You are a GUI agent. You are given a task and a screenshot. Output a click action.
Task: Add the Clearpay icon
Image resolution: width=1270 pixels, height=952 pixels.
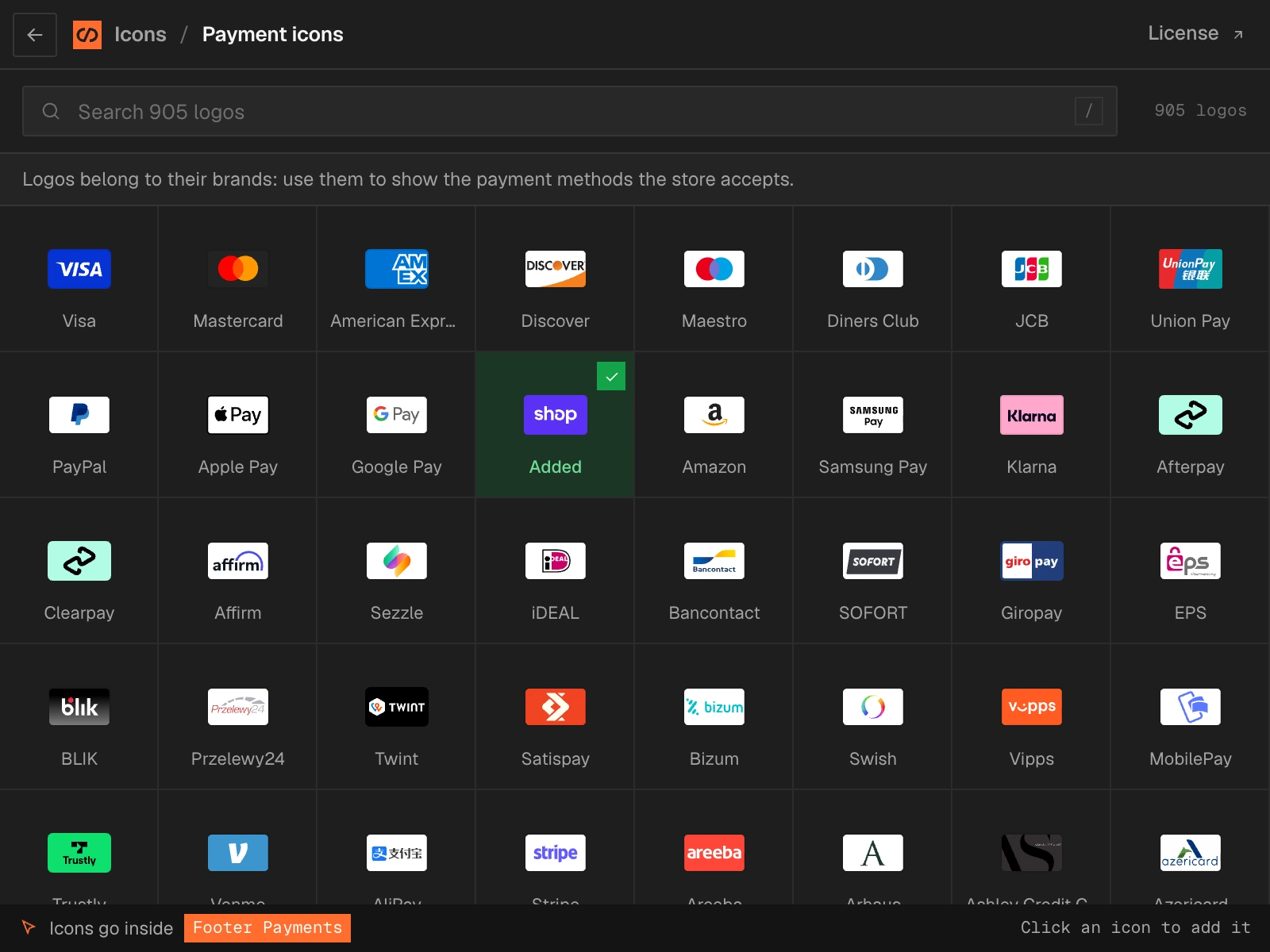point(79,570)
